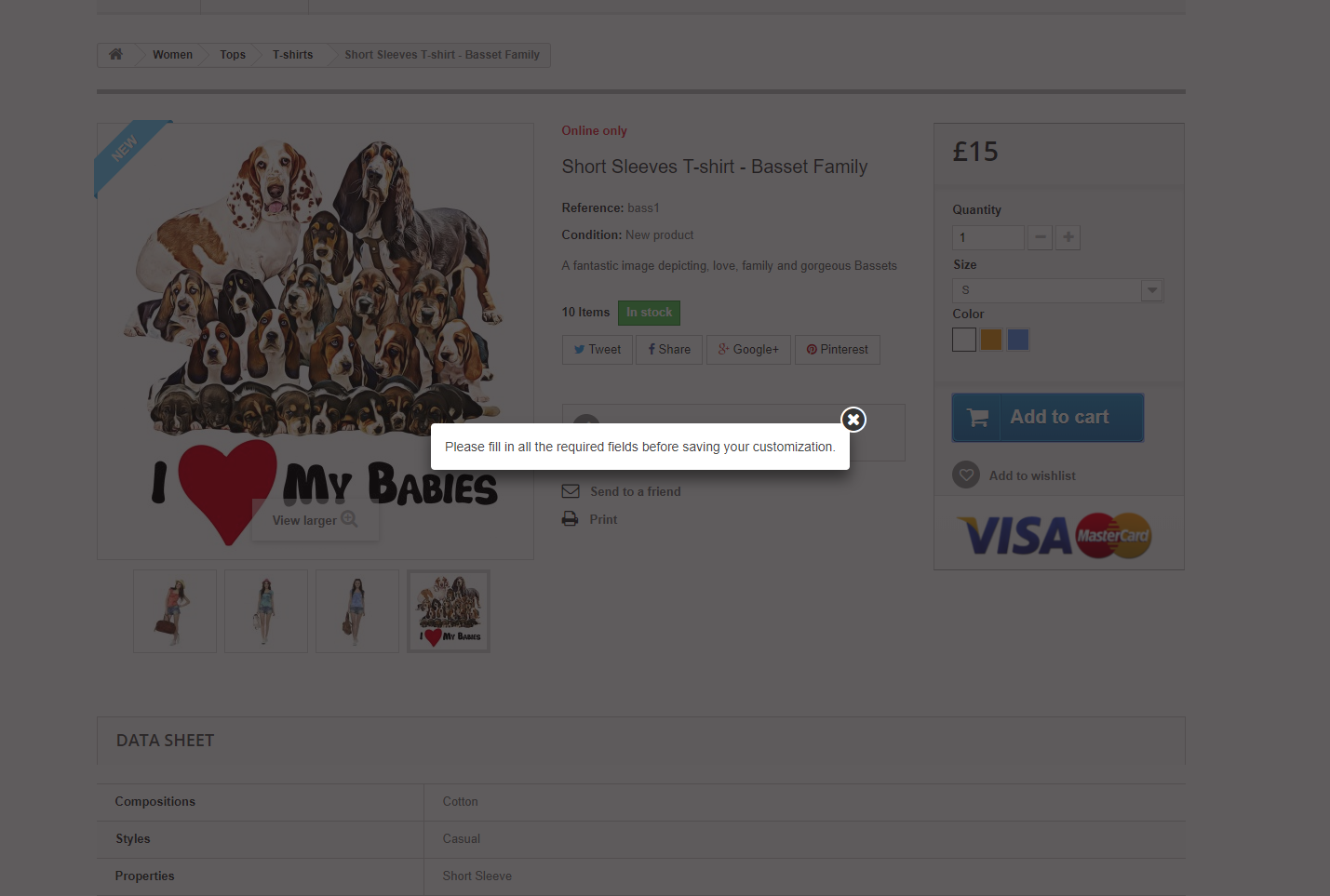The width and height of the screenshot is (1330, 896).
Task: Open the Tops breadcrumb link
Action: pyautogui.click(x=233, y=55)
